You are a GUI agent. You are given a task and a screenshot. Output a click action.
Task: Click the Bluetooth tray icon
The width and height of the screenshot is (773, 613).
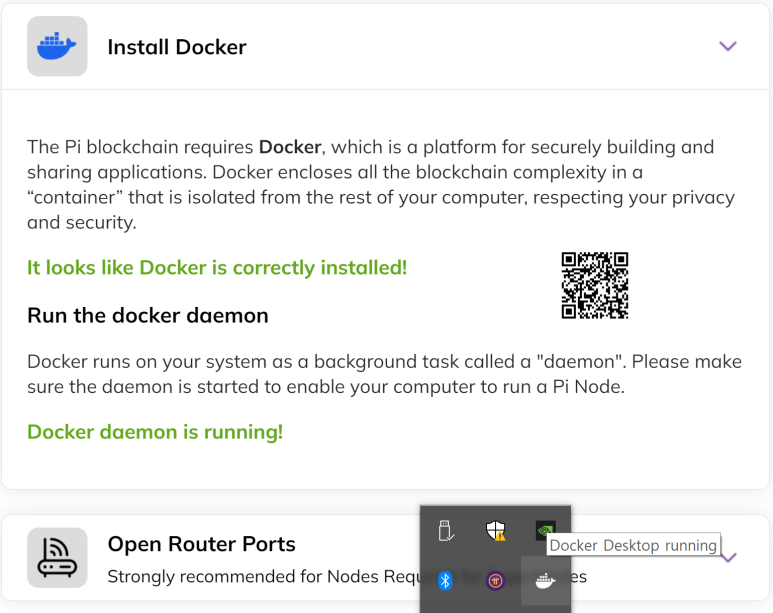(x=445, y=581)
